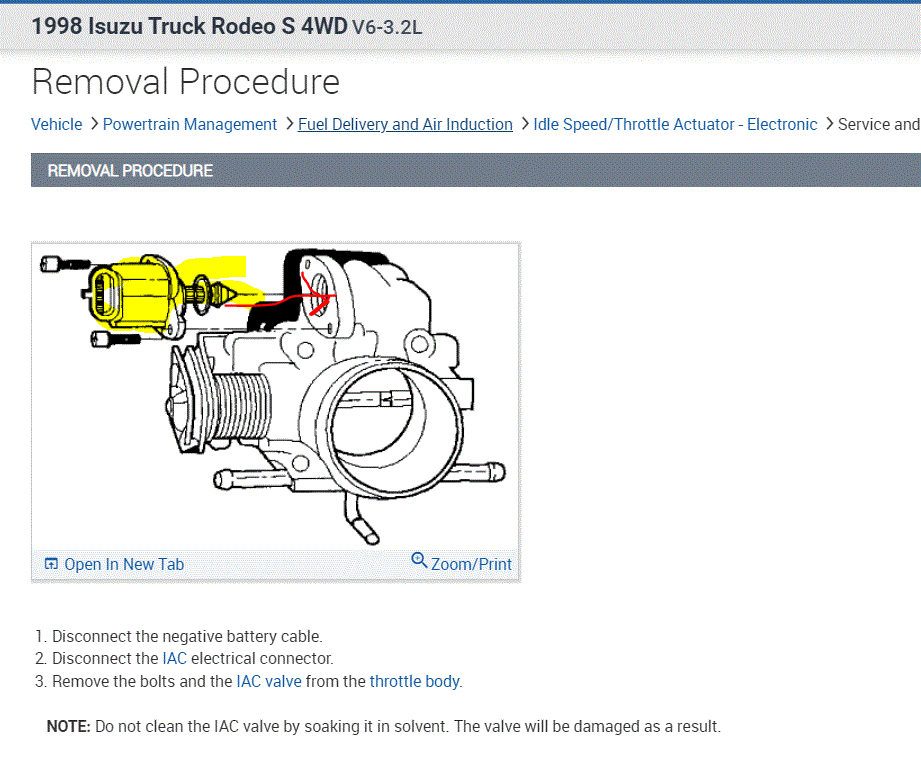The width and height of the screenshot is (921, 763).
Task: Open the throttle body link in step 3
Action: 414,681
